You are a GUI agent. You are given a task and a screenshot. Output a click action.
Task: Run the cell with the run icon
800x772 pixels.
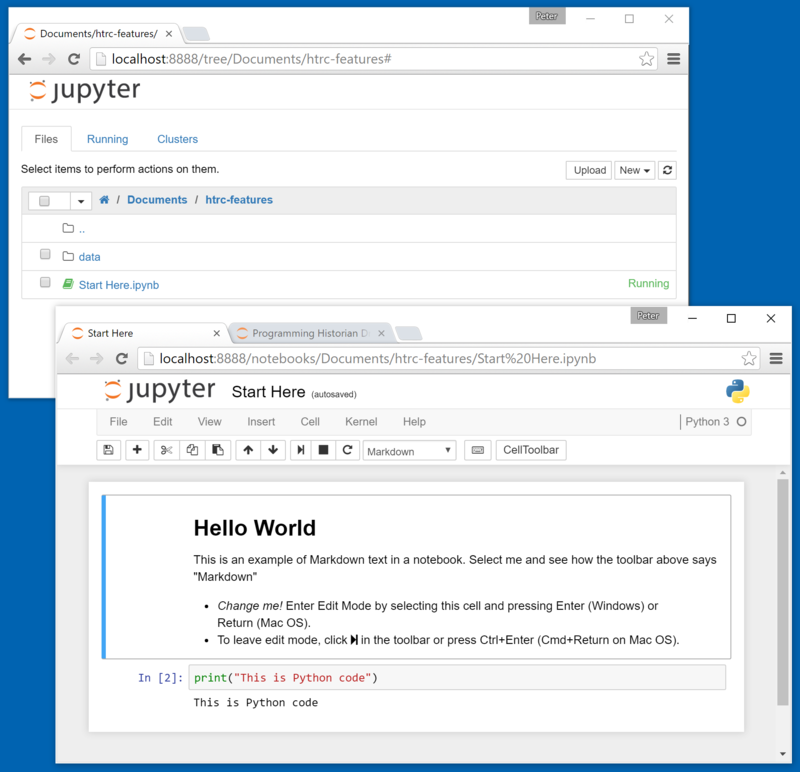(301, 450)
